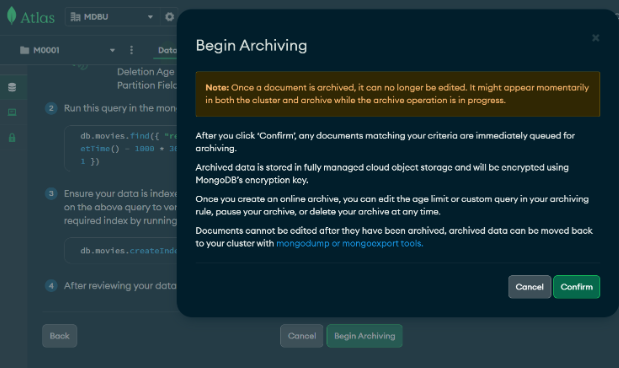Click the MDBU organization building icon
619x368 pixels.
click(75, 17)
